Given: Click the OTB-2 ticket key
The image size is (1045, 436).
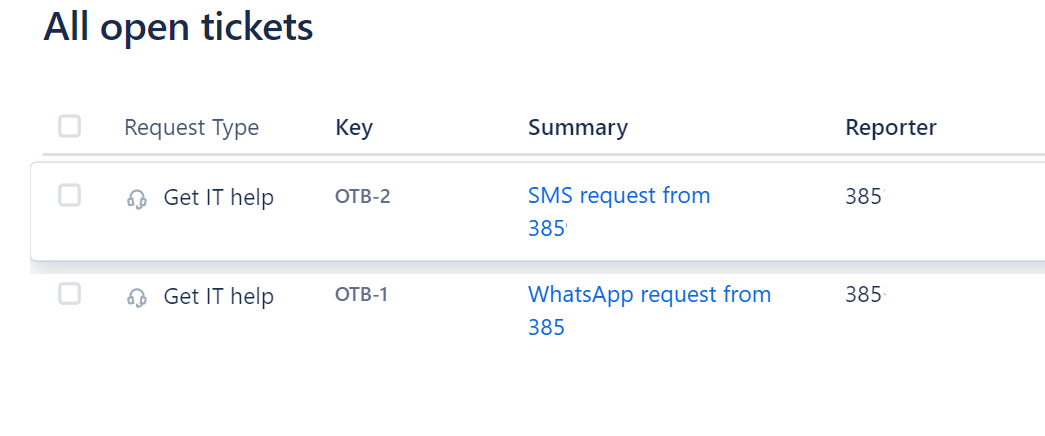Looking at the screenshot, I should click(x=362, y=196).
